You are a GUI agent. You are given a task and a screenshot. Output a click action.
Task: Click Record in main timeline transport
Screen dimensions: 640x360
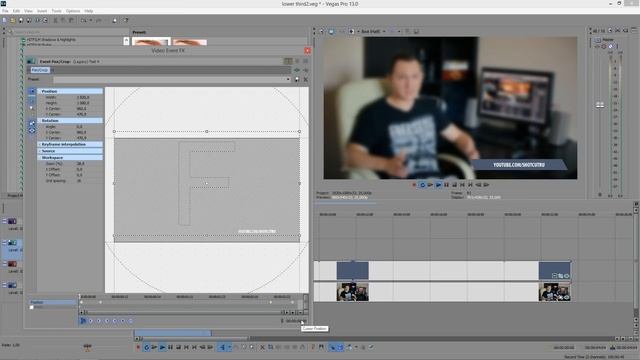pyautogui.click(x=138, y=347)
